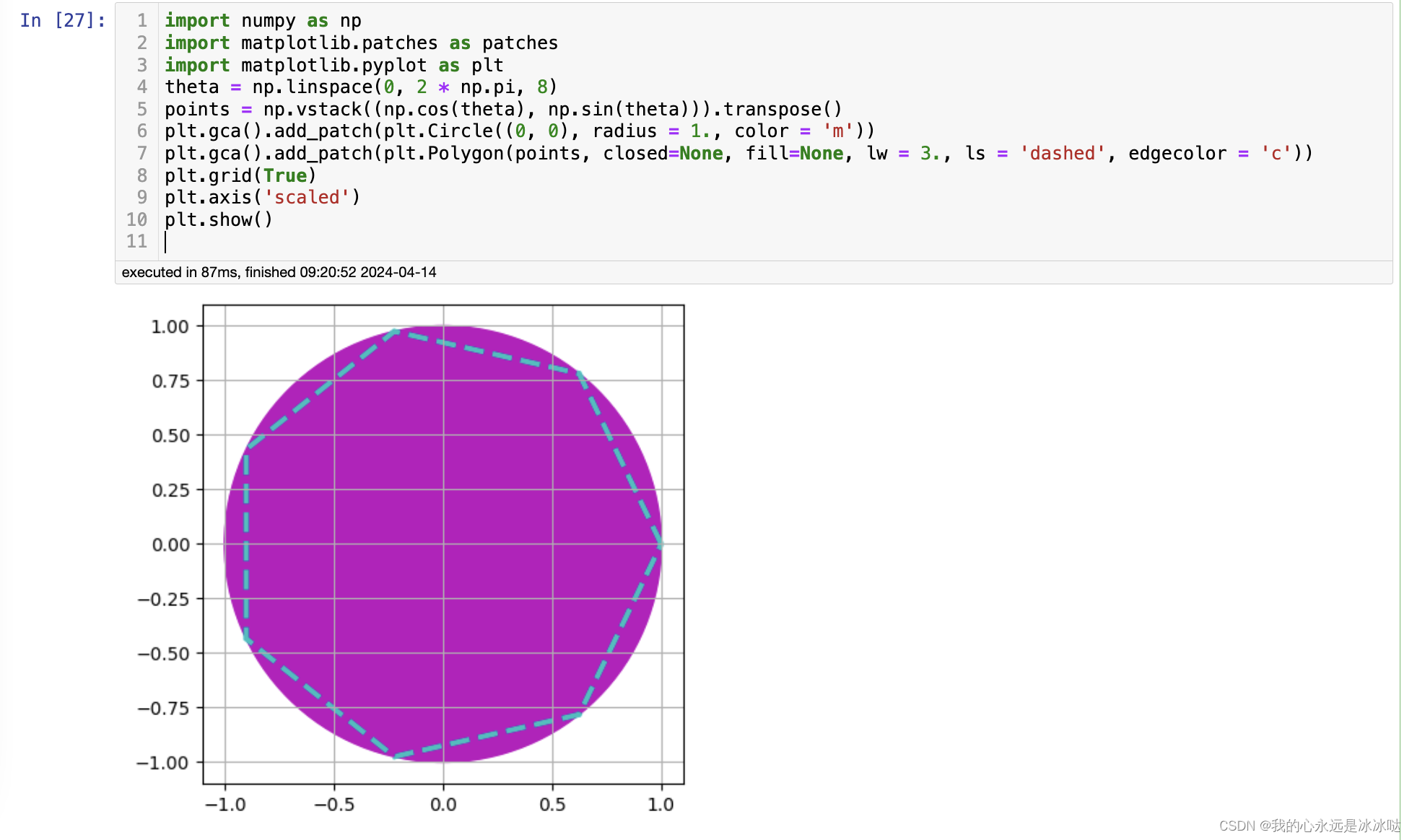1412x840 pixels.
Task: Click line number 7 in the gutter
Action: 141,153
